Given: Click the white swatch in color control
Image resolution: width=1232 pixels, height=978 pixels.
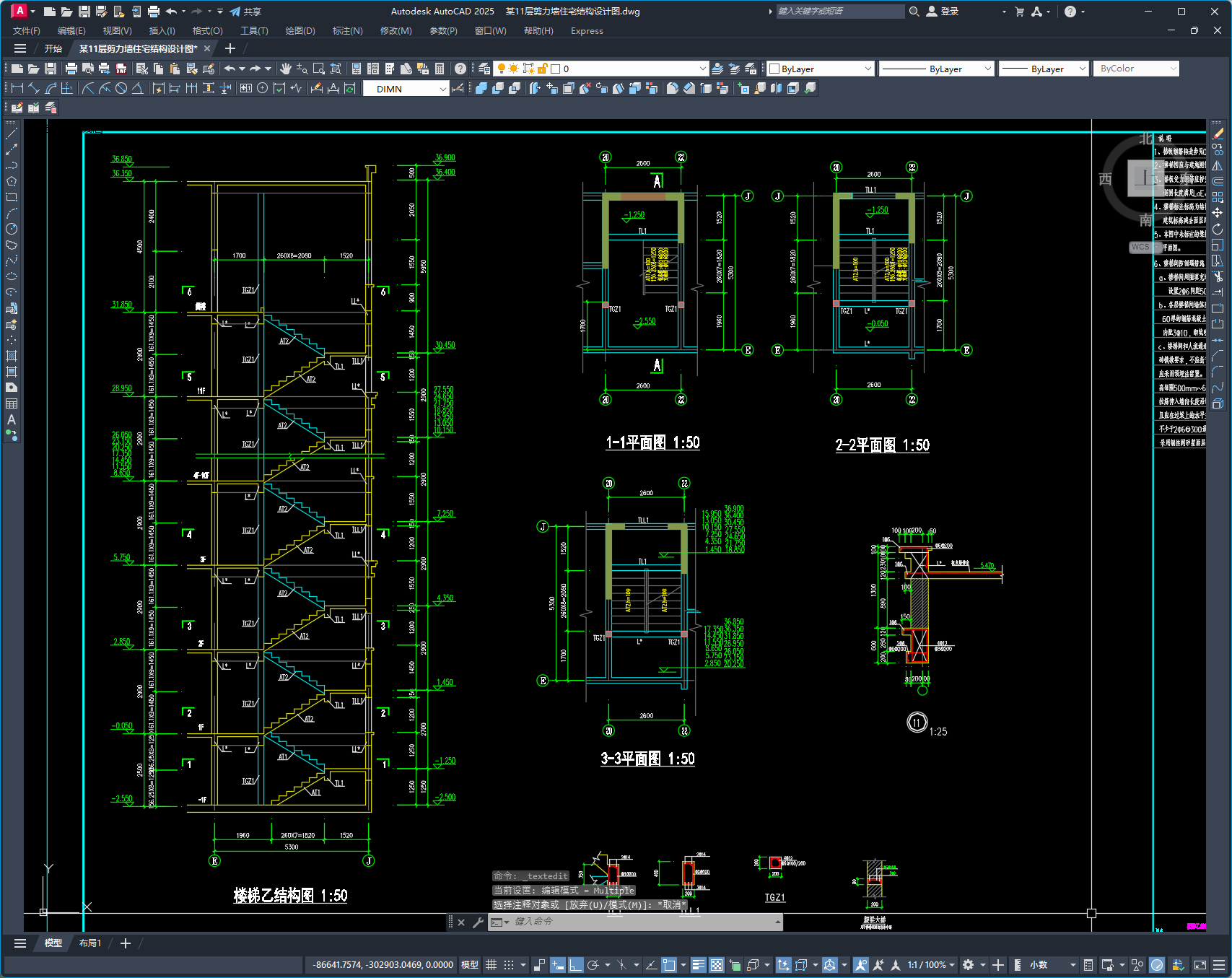Looking at the screenshot, I should click(774, 69).
